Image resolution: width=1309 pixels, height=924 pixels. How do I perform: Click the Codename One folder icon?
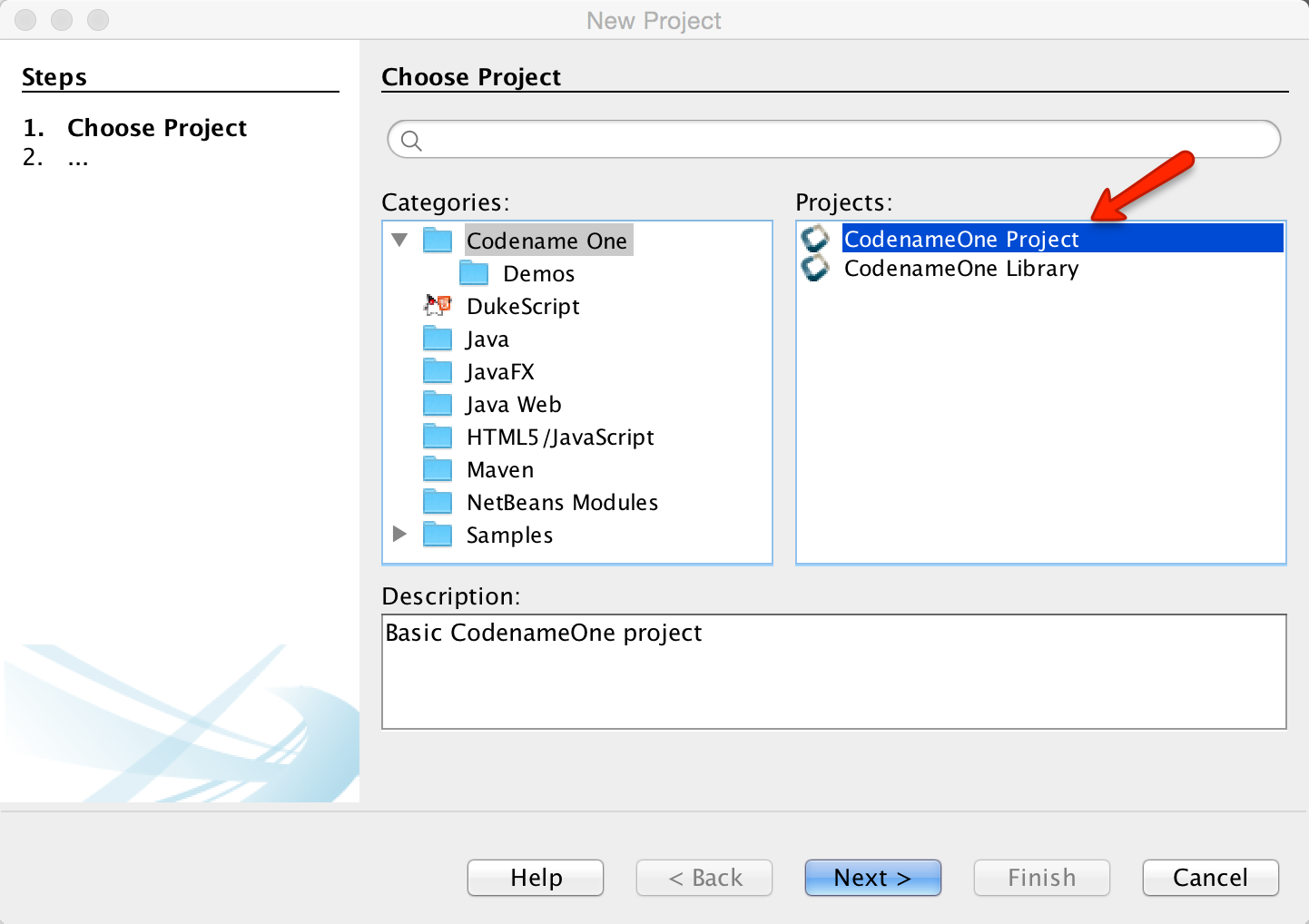tap(438, 241)
